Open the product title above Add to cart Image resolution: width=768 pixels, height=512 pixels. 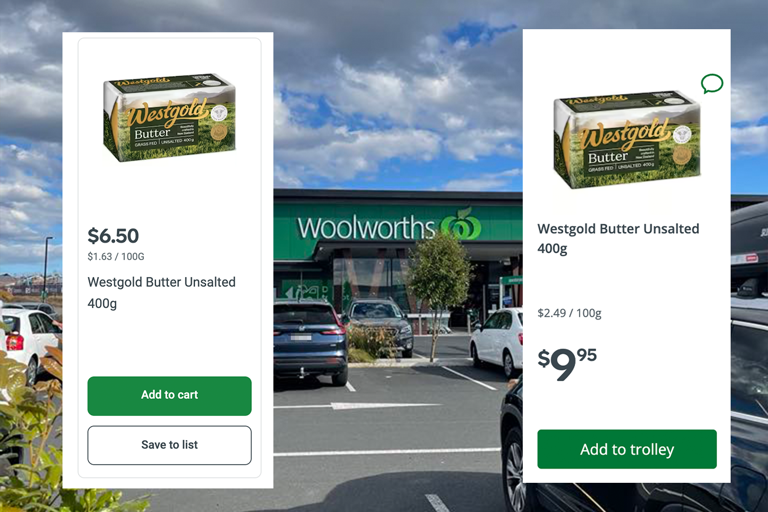(162, 293)
